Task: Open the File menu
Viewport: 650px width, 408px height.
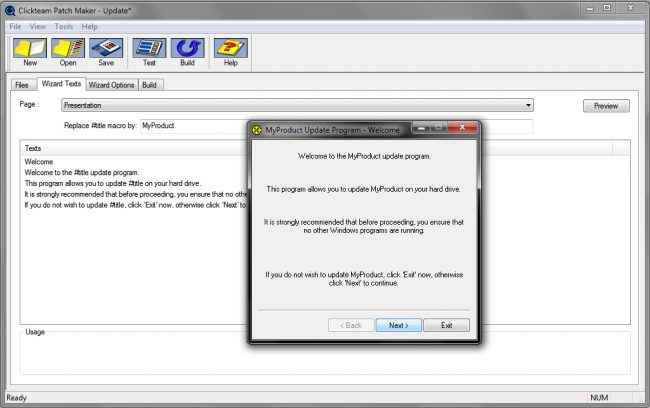Action: coord(16,26)
